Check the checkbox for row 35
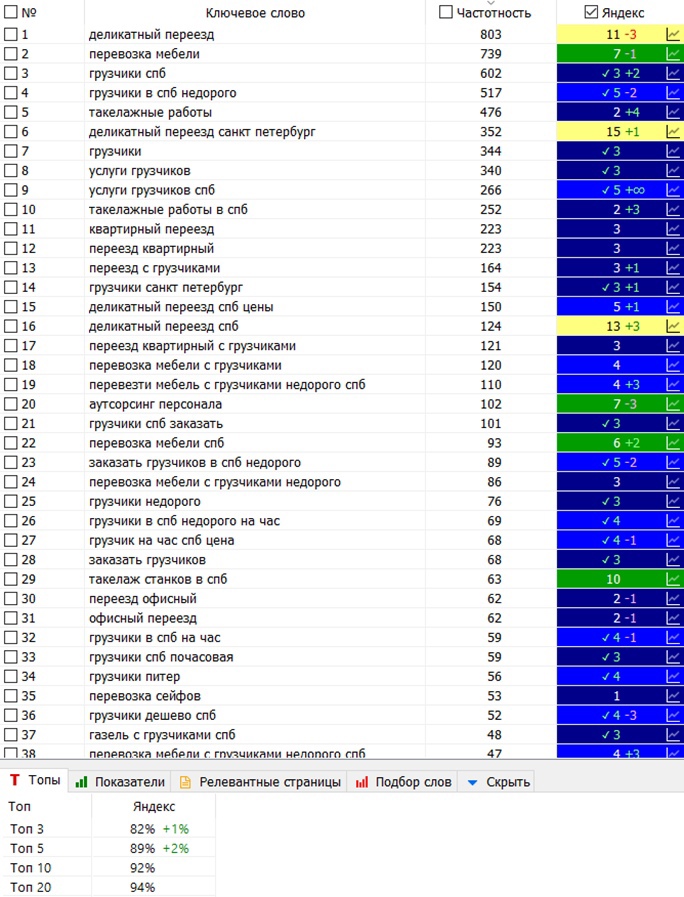This screenshot has width=684, height=897. click(11, 696)
